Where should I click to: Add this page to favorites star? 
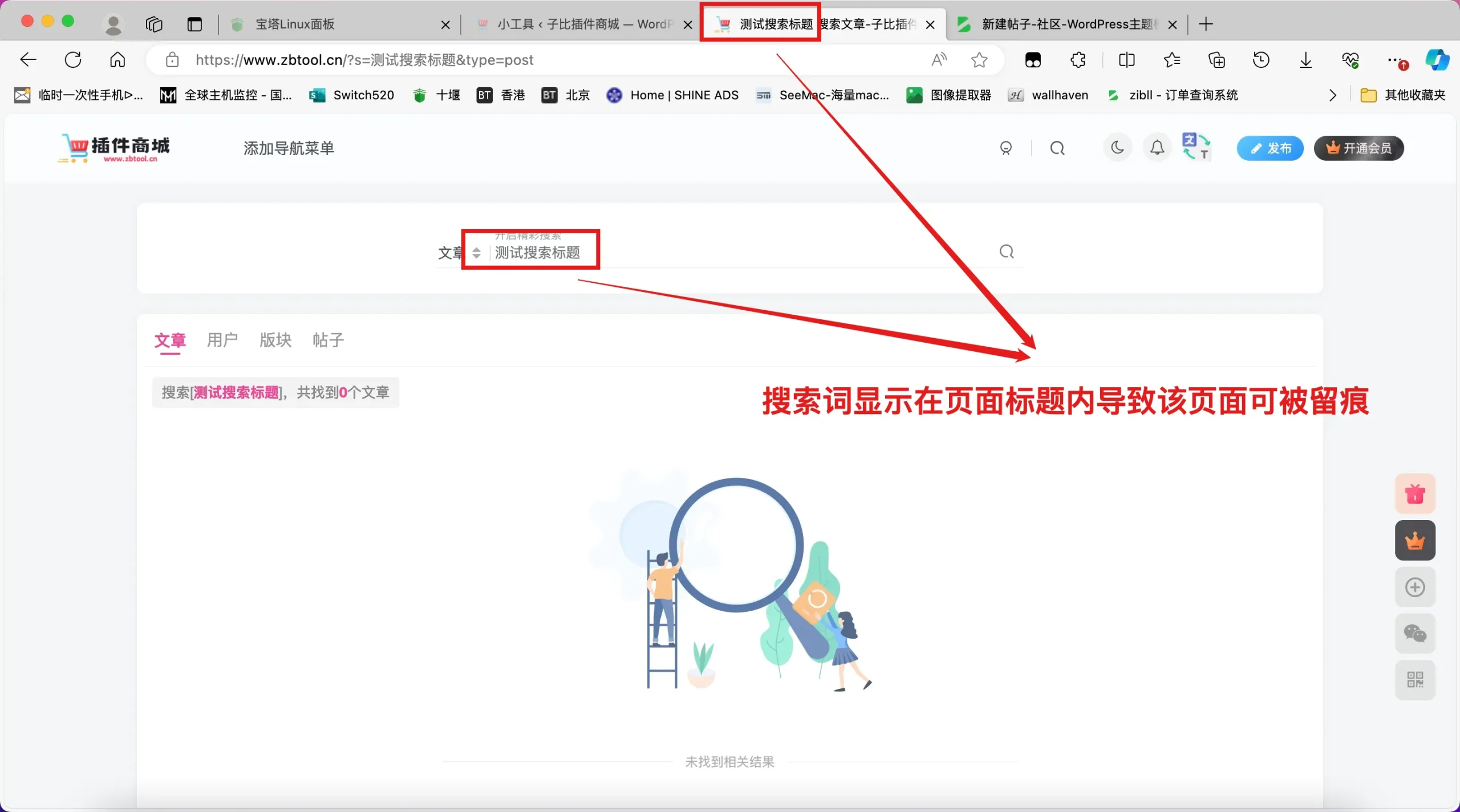979,60
